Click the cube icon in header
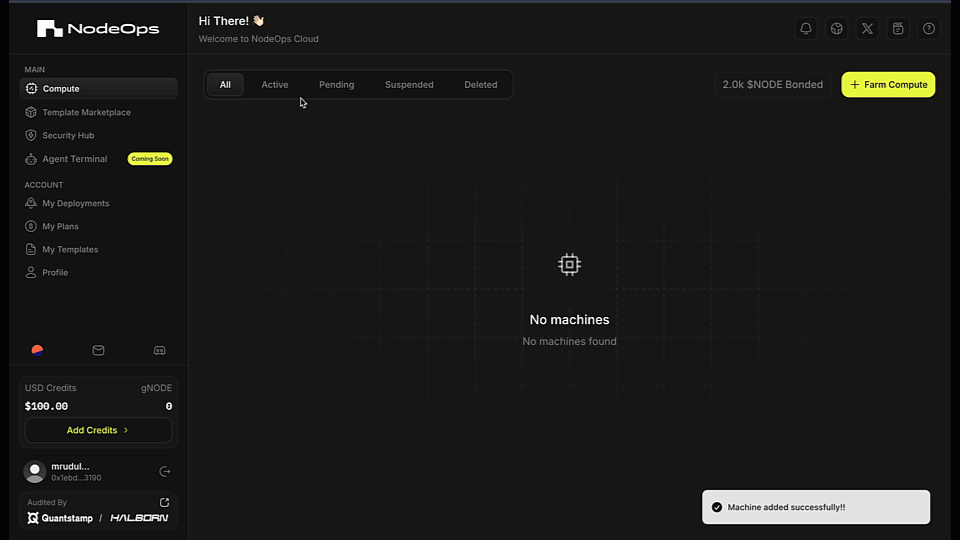This screenshot has width=960, height=540. pos(836,29)
